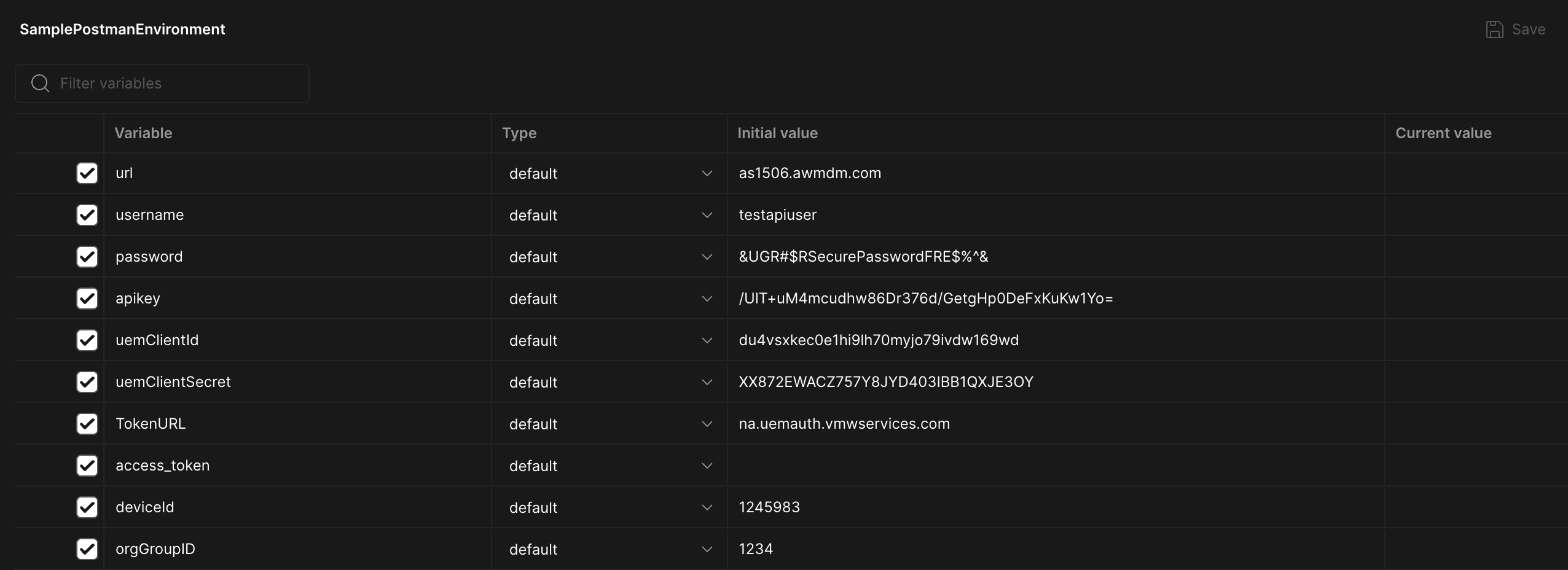This screenshot has width=1568, height=570.
Task: Focus the Filter variables search field
Action: click(x=162, y=84)
